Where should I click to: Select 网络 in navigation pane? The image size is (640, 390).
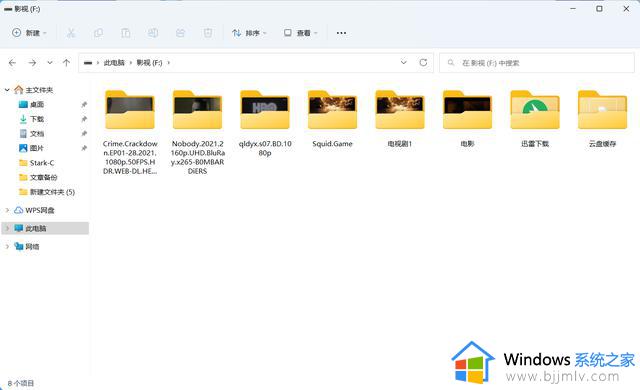click(27, 246)
